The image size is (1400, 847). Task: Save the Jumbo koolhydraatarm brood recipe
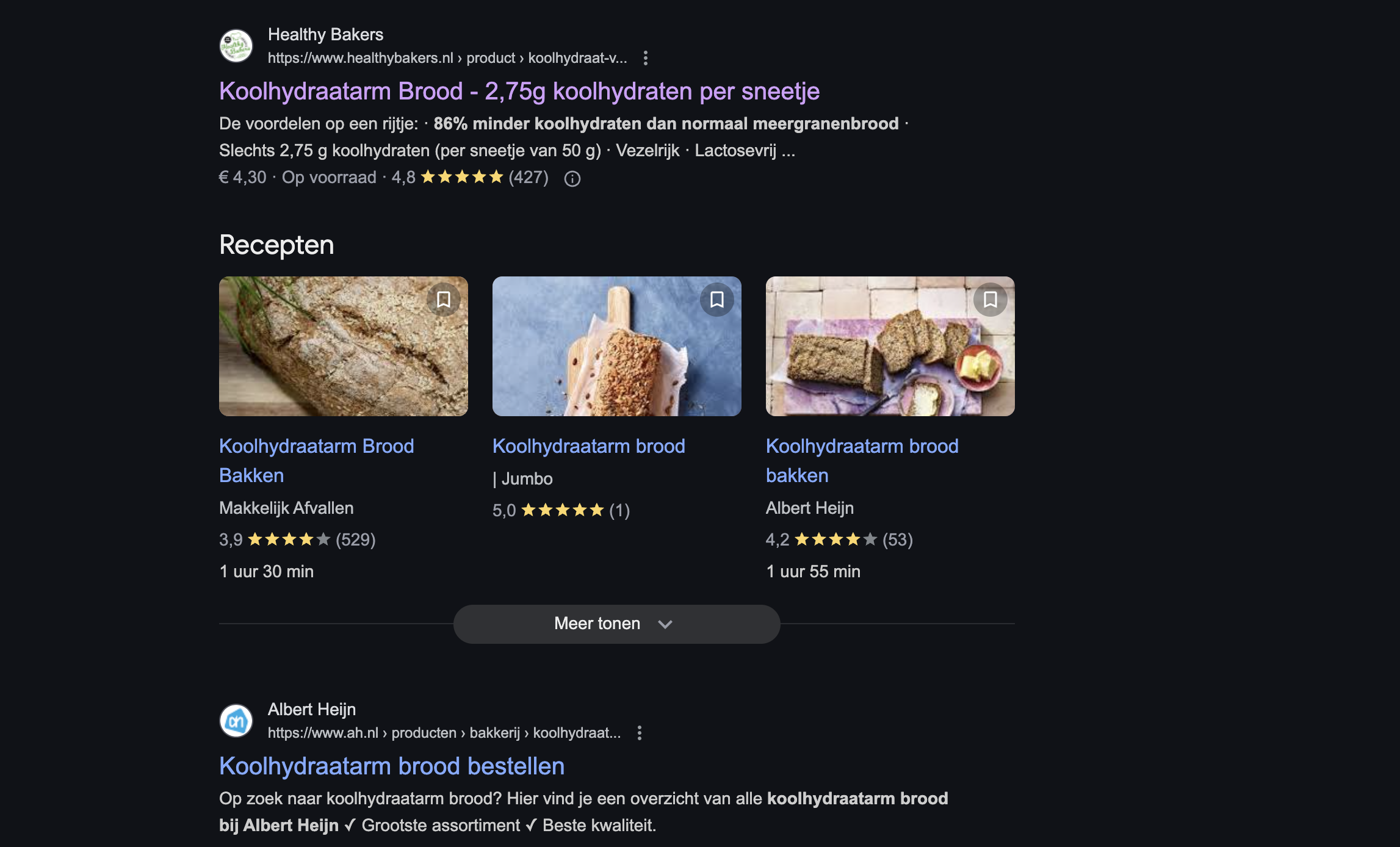click(717, 300)
